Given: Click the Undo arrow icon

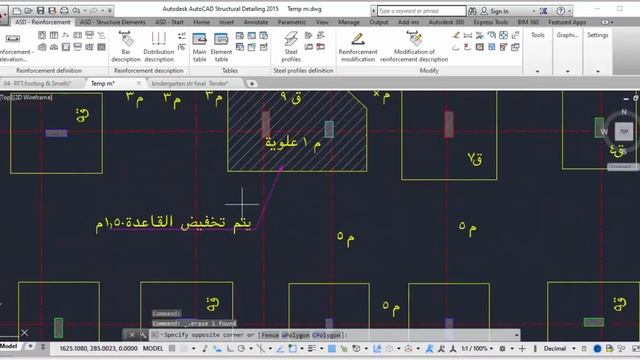Looking at the screenshot, I should pos(76,11).
